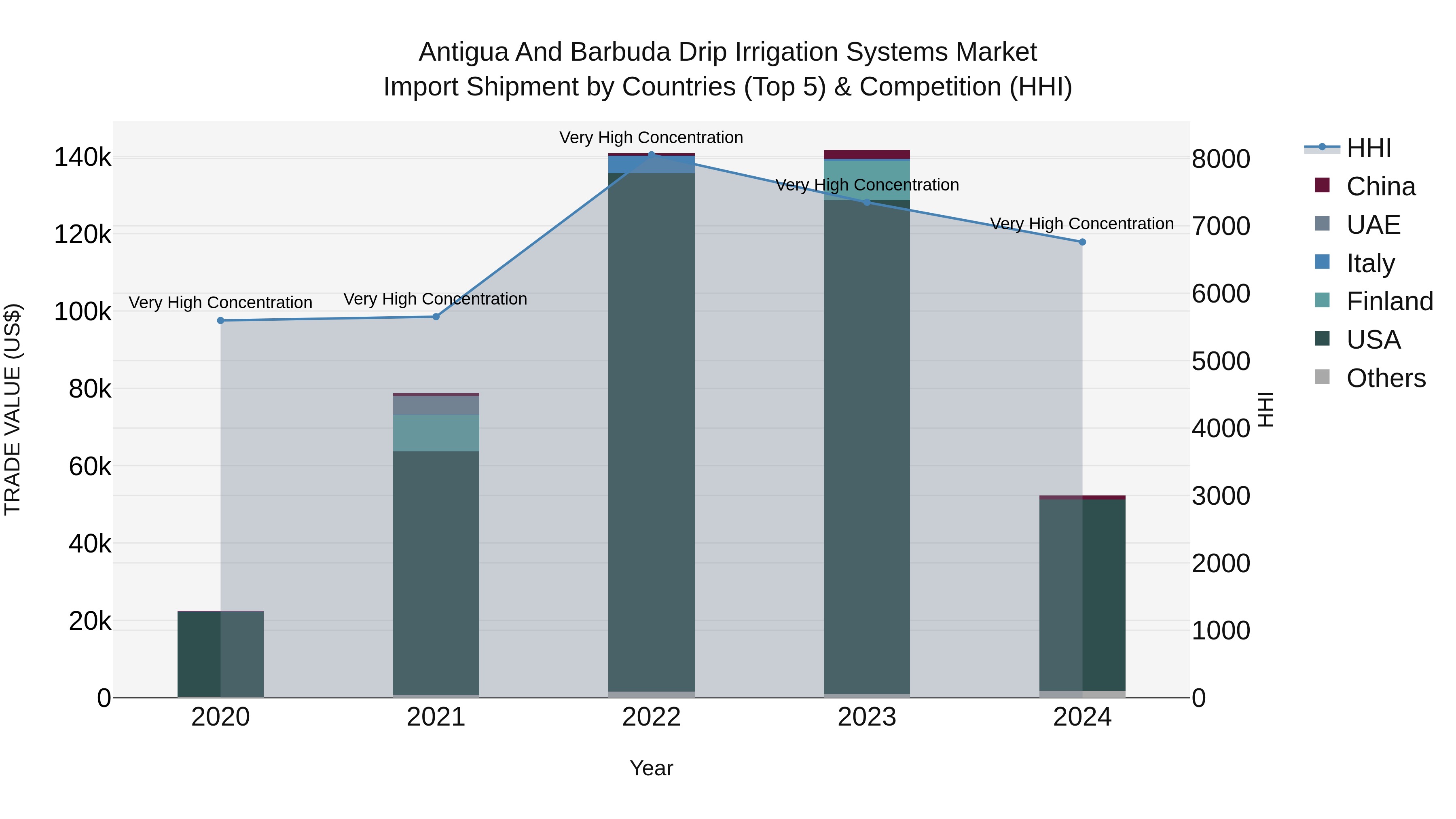Click the Year axis title
The width and height of the screenshot is (1456, 819).
(651, 768)
